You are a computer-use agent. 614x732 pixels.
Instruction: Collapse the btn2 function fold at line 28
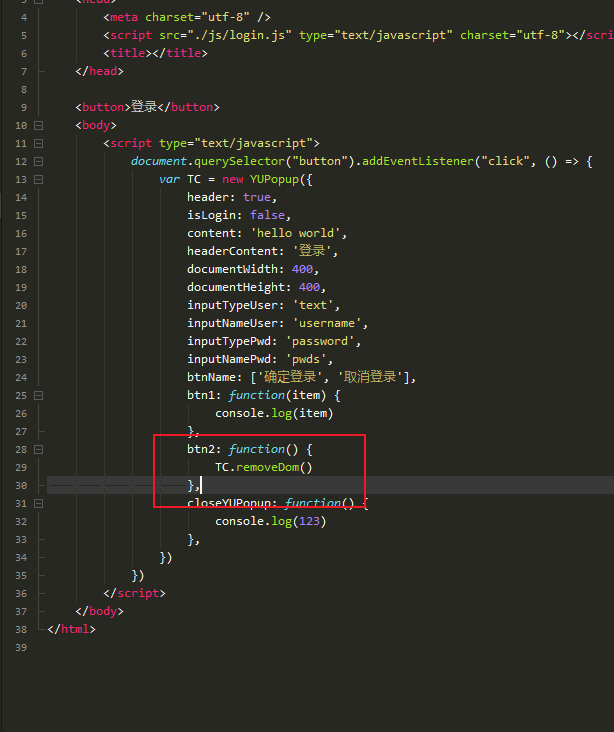pos(39,450)
